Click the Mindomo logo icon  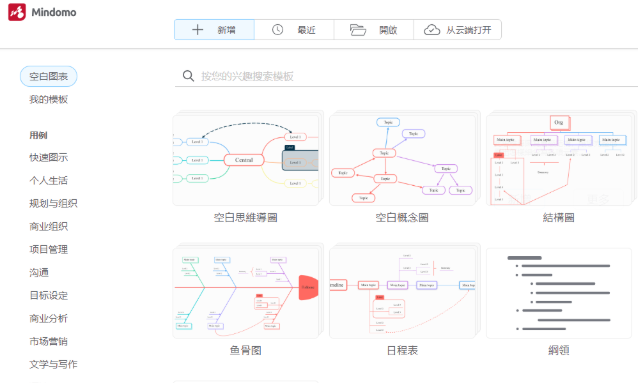[17, 12]
